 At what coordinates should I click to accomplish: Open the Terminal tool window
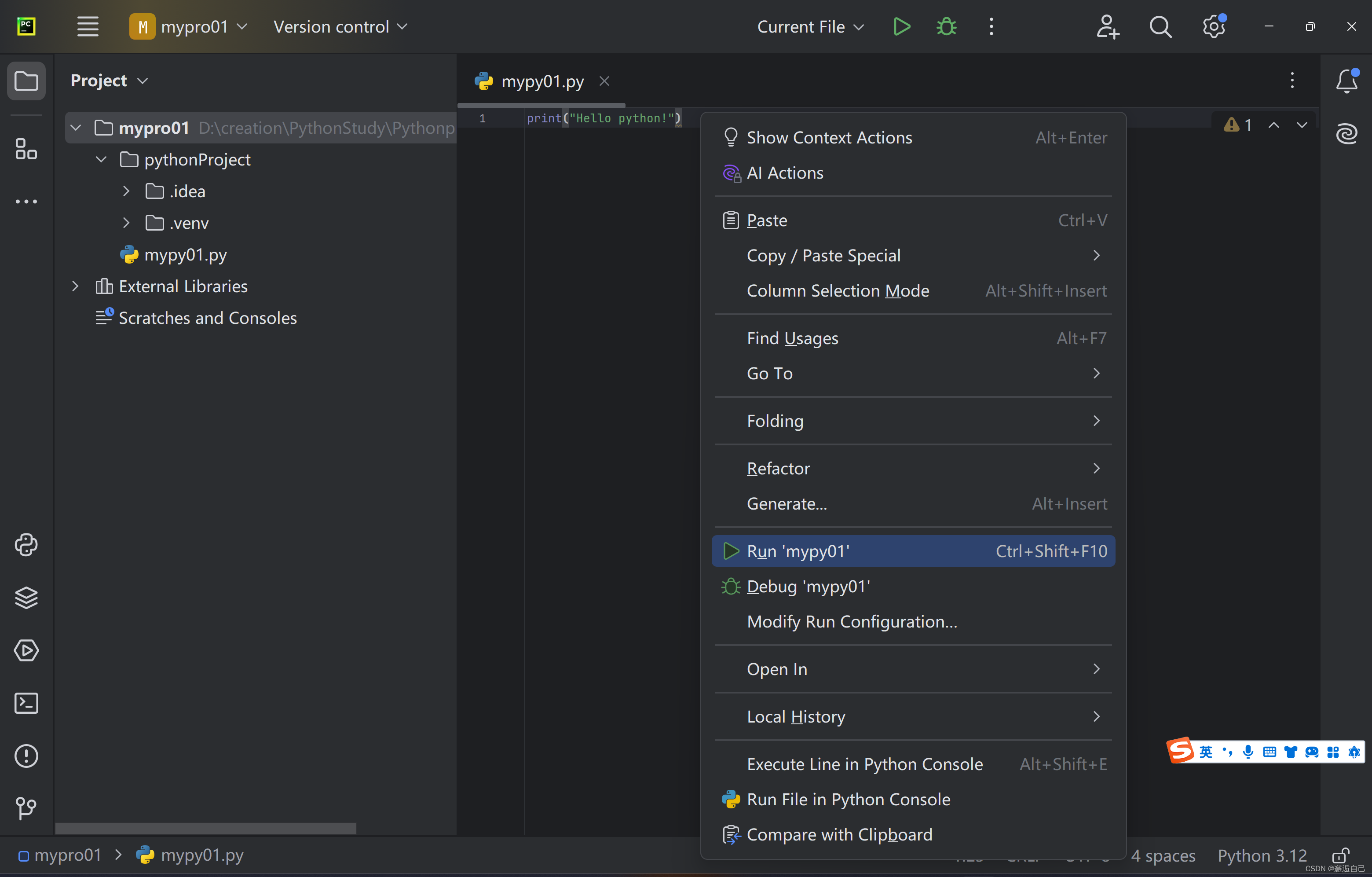(x=26, y=703)
